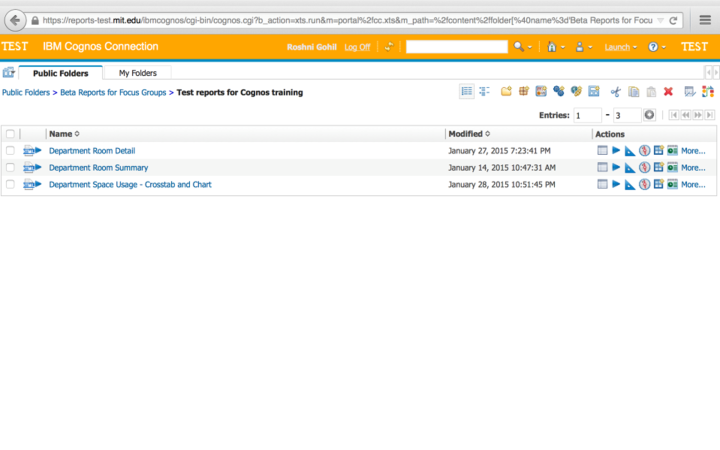Tick the Department Room Summary checkbox

(10, 168)
